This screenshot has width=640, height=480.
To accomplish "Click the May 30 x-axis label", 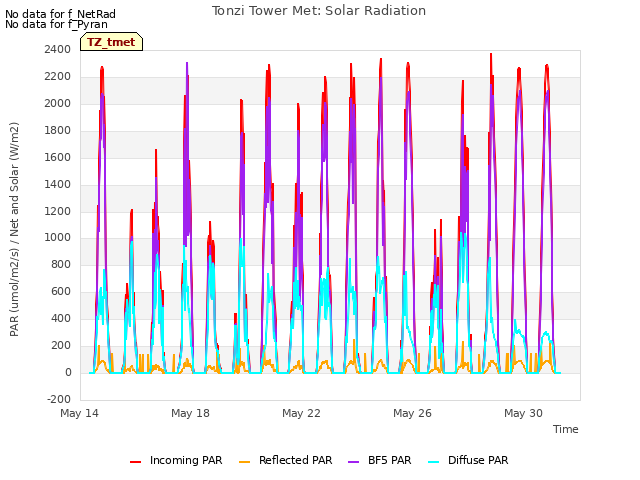I will pyautogui.click(x=524, y=413).
